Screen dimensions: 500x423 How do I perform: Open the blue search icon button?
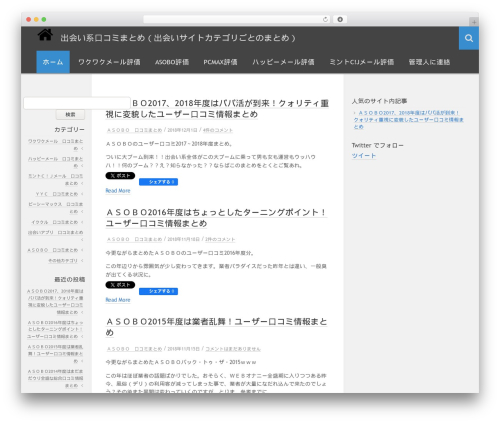point(469,38)
